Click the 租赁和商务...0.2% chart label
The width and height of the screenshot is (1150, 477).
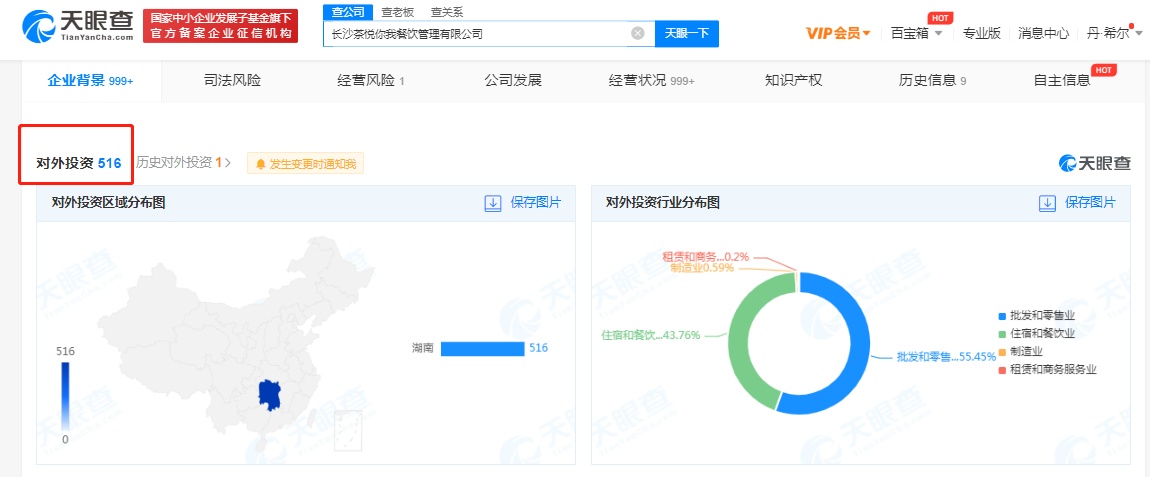pyautogui.click(x=706, y=256)
